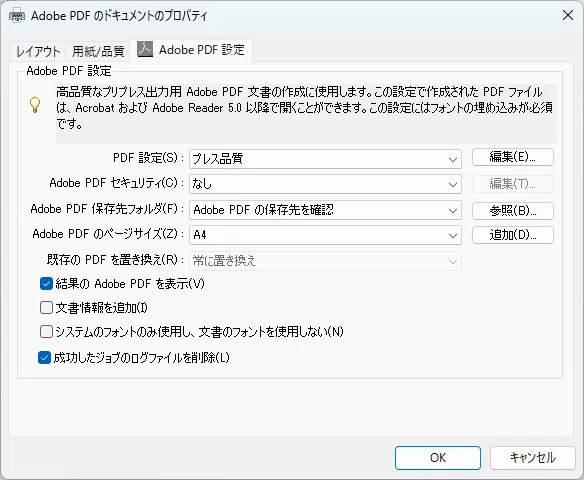Click the printer icon in title bar

tap(17, 16)
